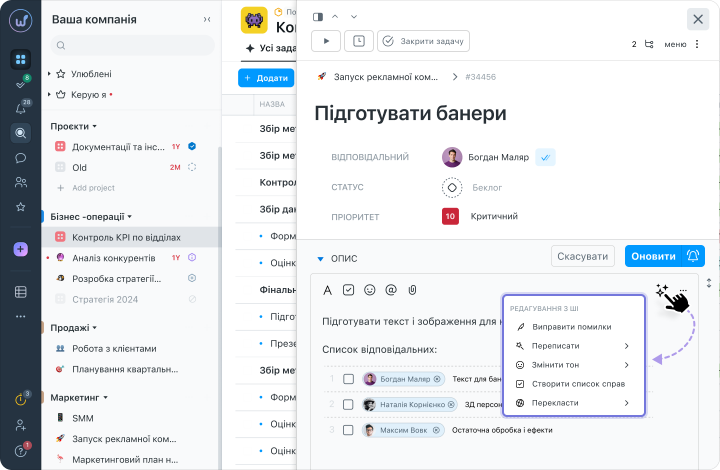Click the Скасувати button
Image resolution: width=720 pixels, height=470 pixels.
582,256
